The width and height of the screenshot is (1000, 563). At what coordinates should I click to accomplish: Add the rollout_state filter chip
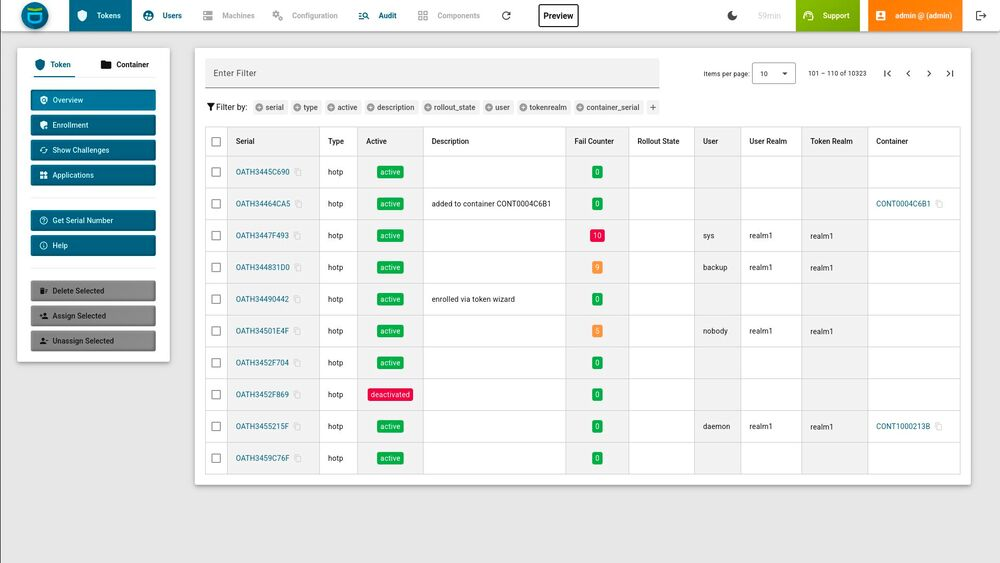click(x=450, y=107)
